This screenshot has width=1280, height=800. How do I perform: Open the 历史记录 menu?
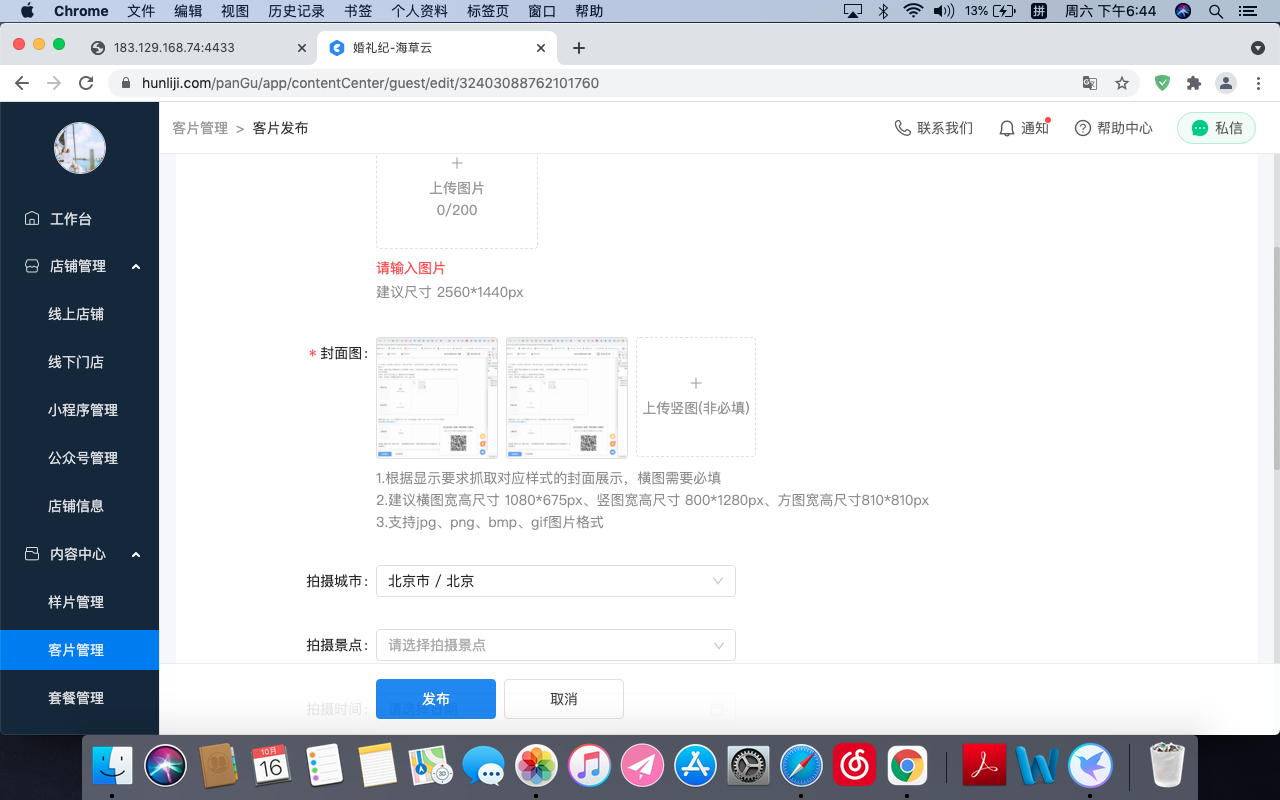(x=297, y=11)
